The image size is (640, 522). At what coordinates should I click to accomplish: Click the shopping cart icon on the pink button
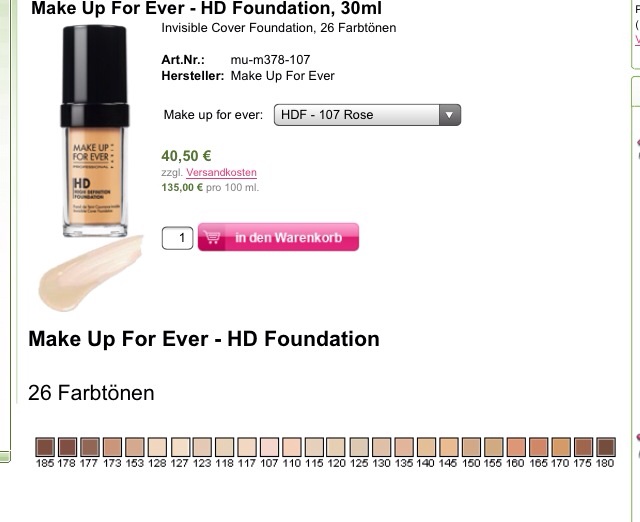click(212, 237)
